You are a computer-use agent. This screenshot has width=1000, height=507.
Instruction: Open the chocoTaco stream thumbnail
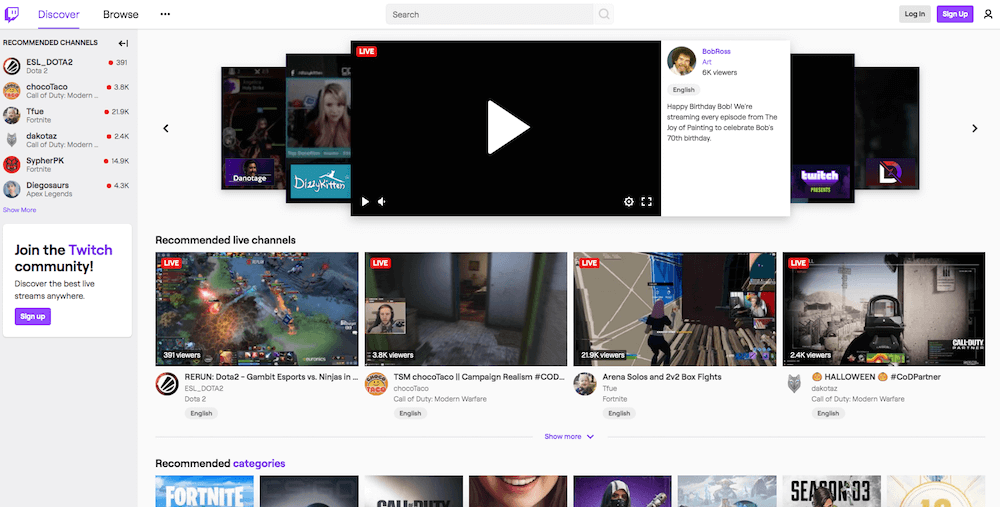click(466, 309)
